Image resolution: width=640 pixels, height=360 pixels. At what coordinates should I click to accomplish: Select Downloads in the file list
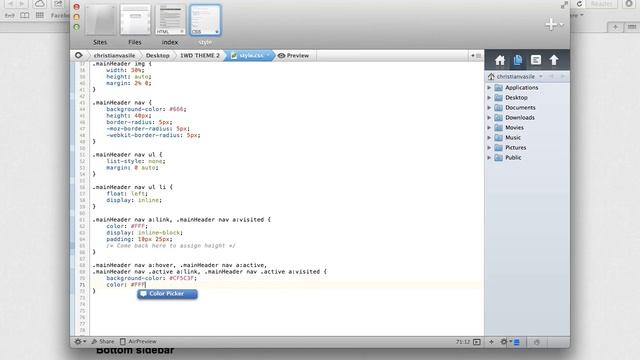coord(520,118)
